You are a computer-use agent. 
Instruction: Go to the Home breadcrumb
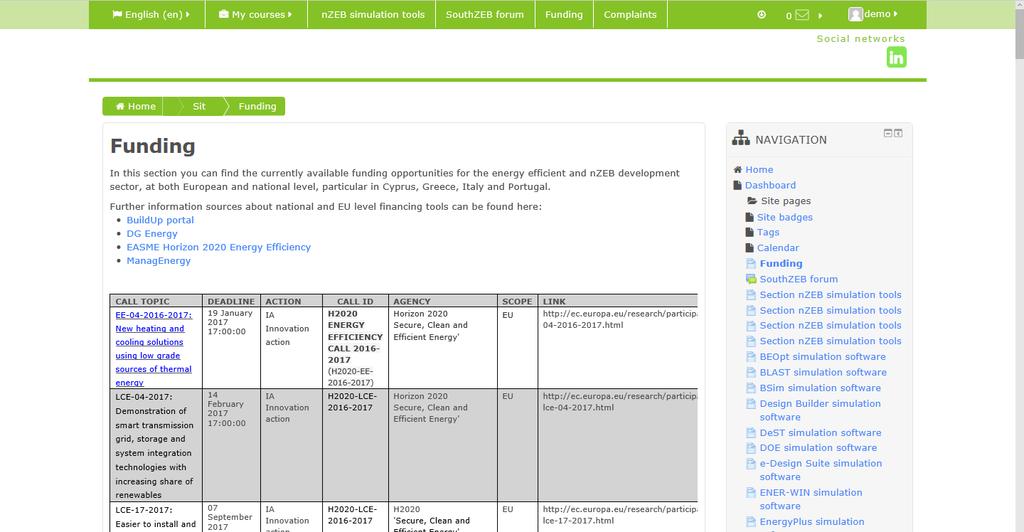coord(135,106)
